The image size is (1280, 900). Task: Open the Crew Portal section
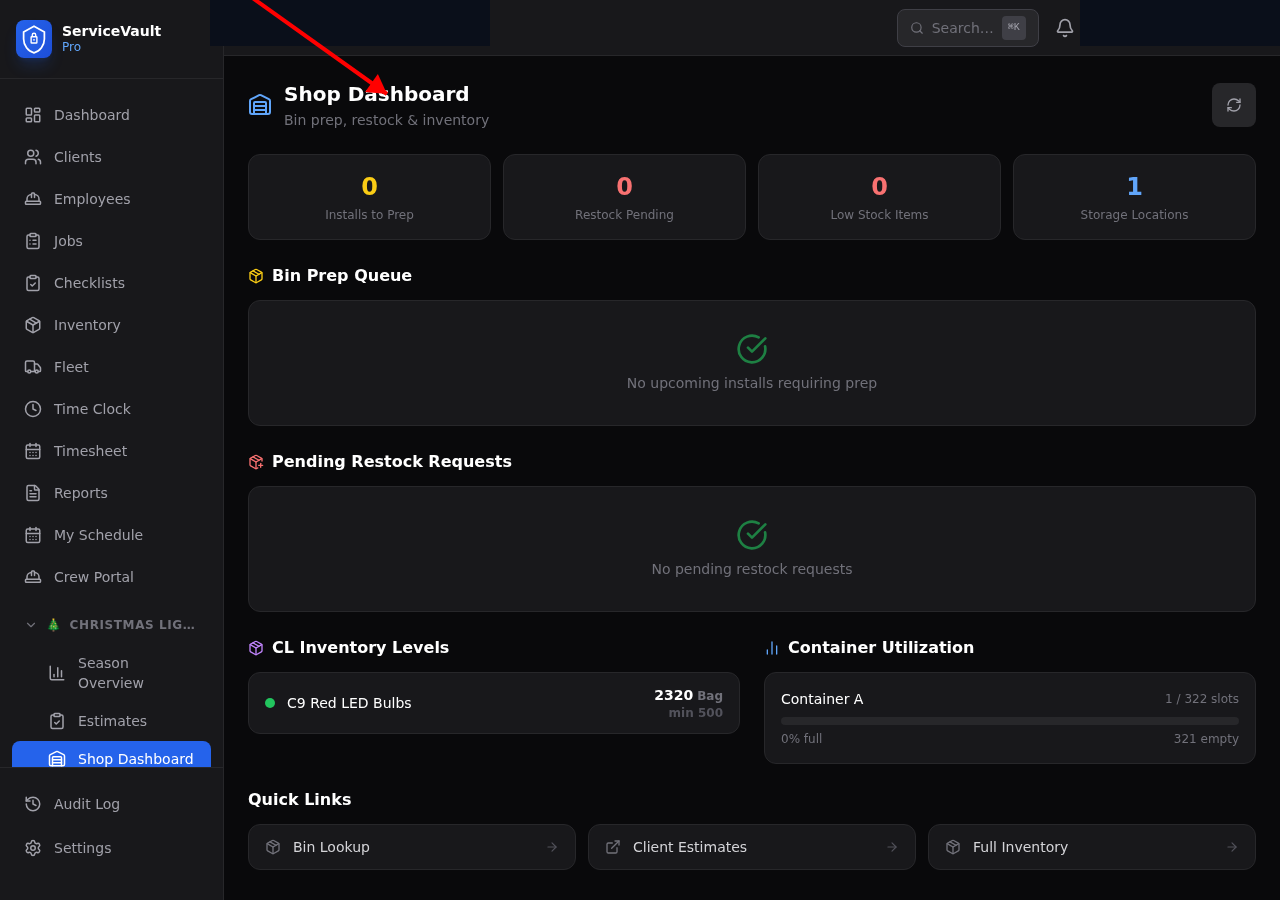[x=93, y=576]
